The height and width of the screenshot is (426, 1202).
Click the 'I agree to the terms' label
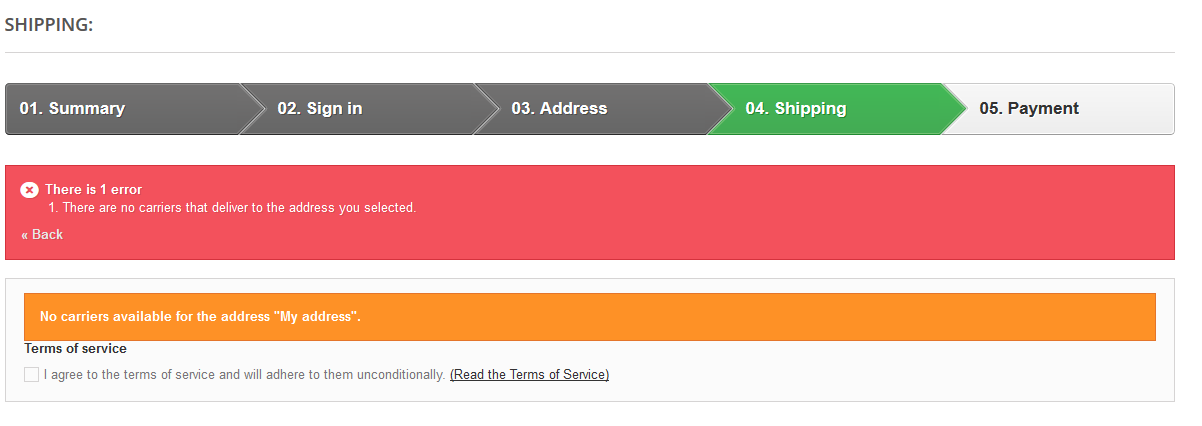[x=244, y=375]
